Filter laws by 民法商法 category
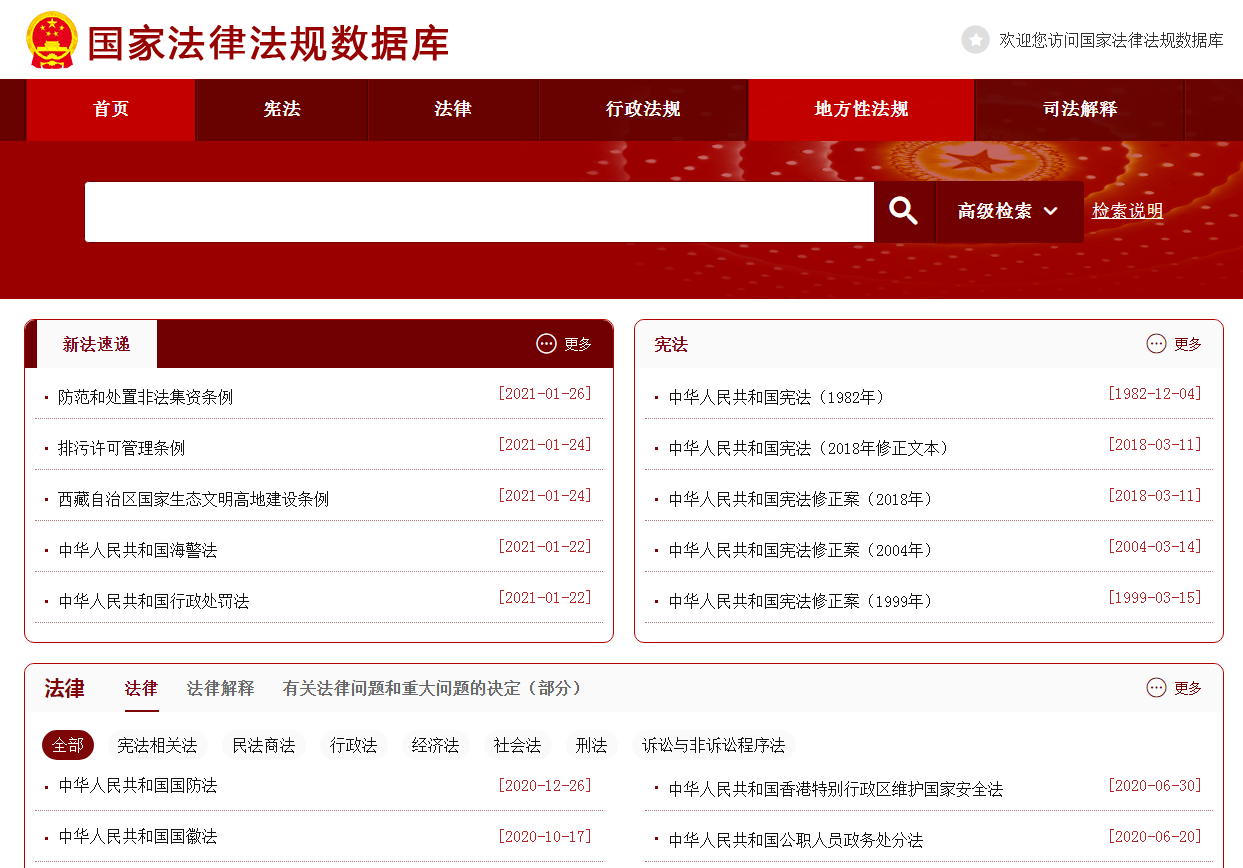This screenshot has width=1243, height=868. click(263, 745)
